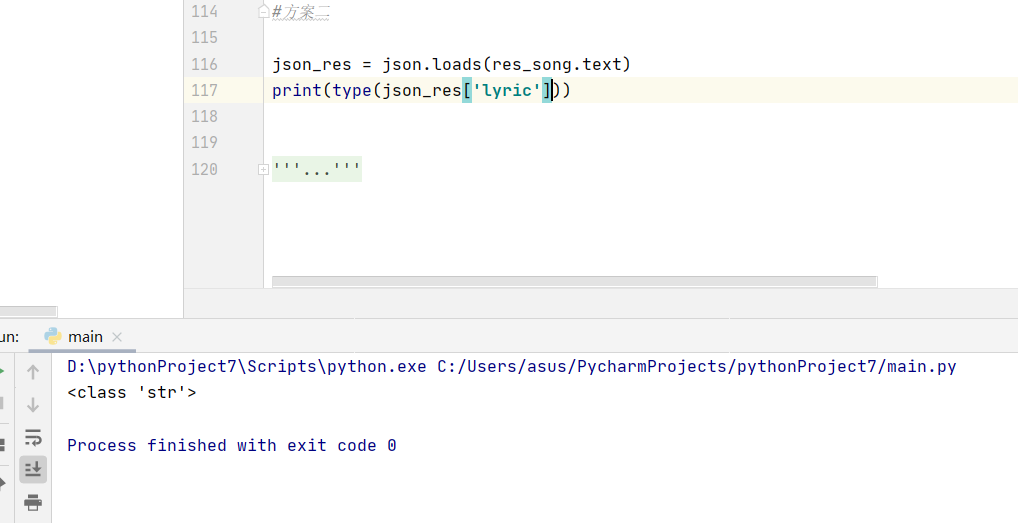Click the python.exe path in the console

247,367
